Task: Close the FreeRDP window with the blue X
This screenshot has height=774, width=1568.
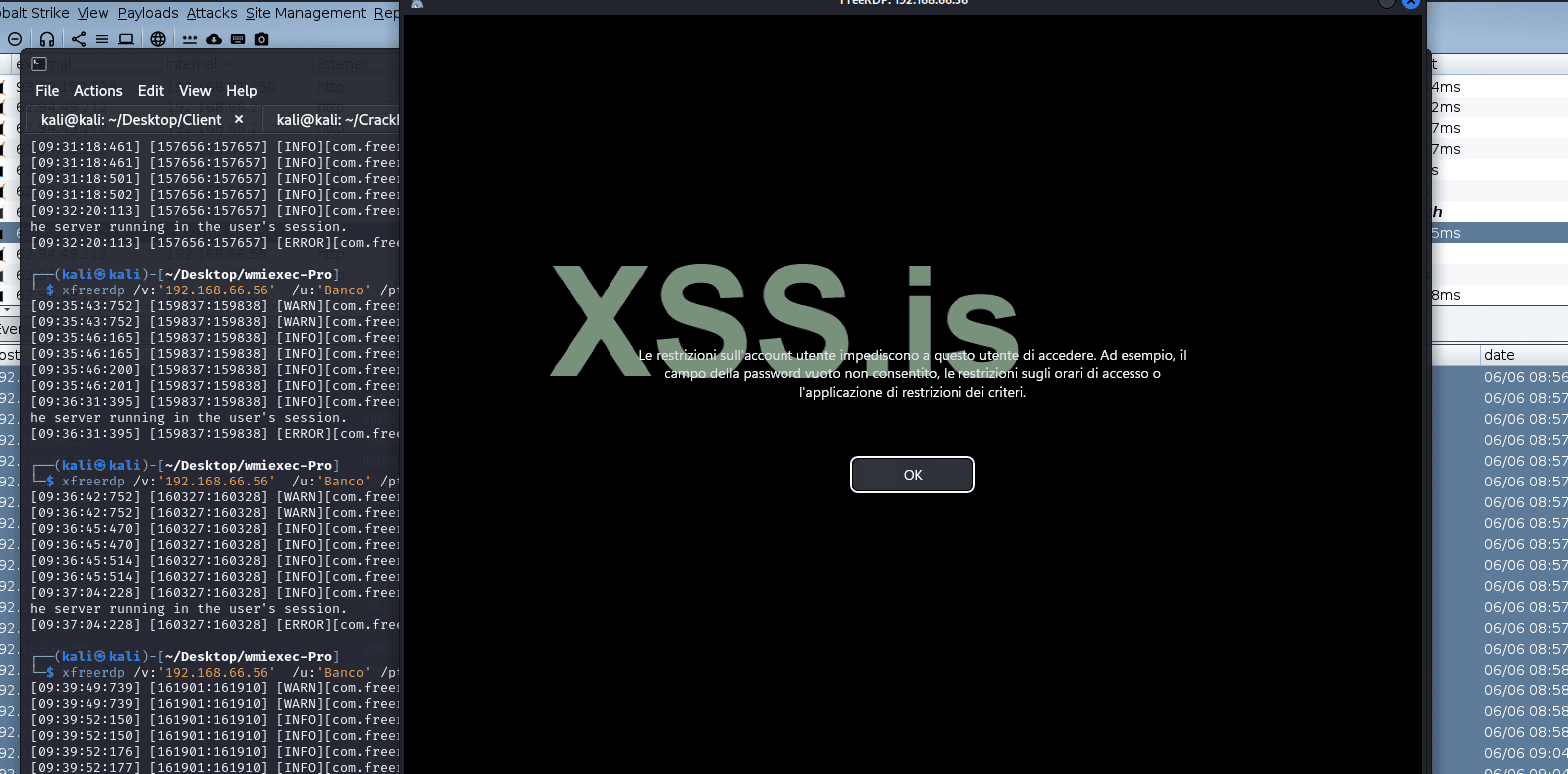Action: click(x=1411, y=3)
